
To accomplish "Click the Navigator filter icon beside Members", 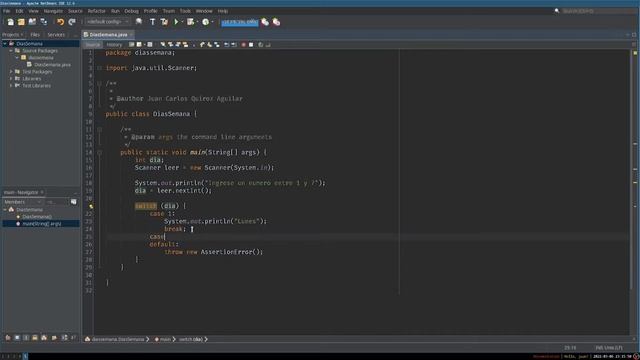I will (x=73, y=202).
